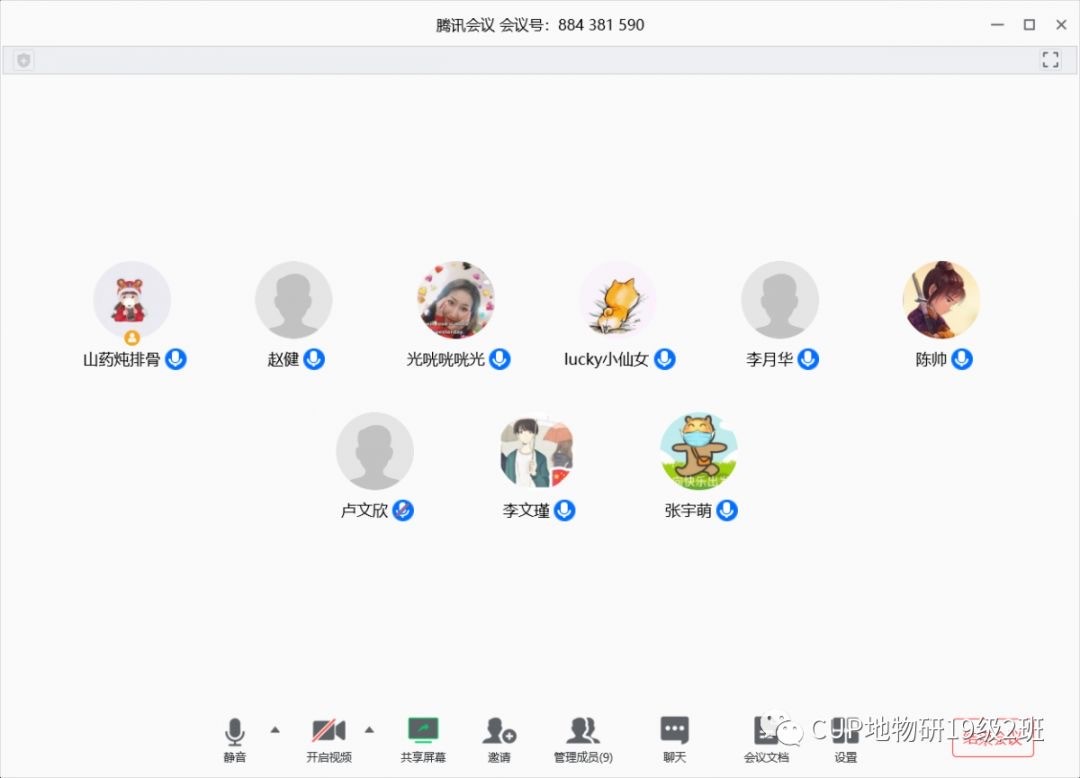Expand the video options dropdown arrow

pos(368,730)
